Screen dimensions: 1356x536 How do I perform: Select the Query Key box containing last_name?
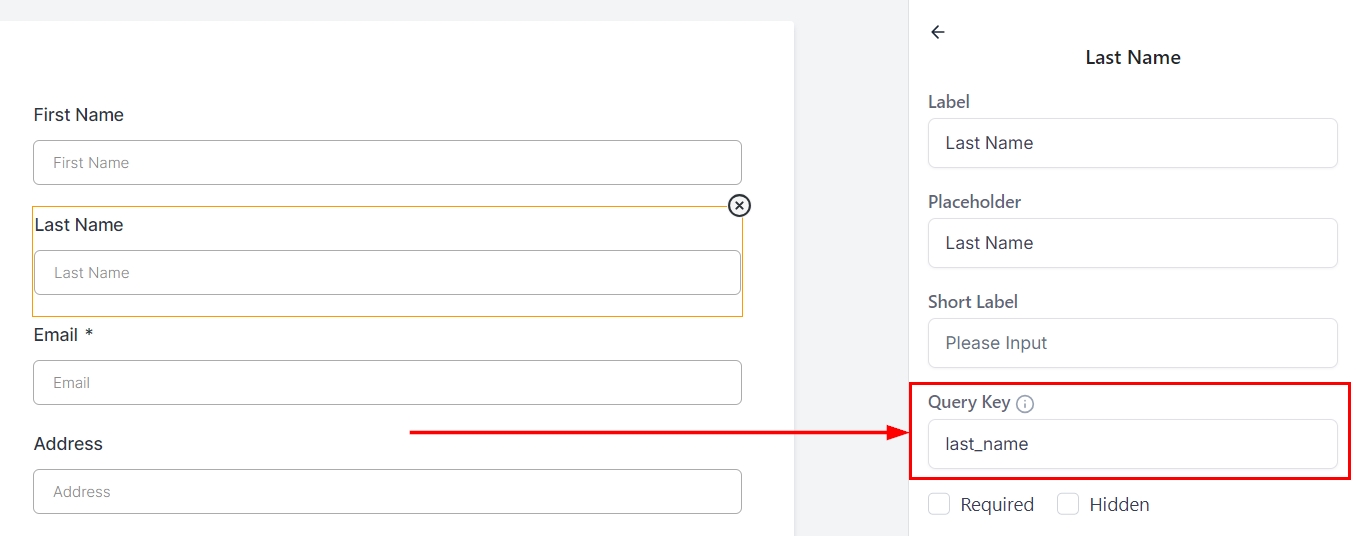pos(1132,444)
